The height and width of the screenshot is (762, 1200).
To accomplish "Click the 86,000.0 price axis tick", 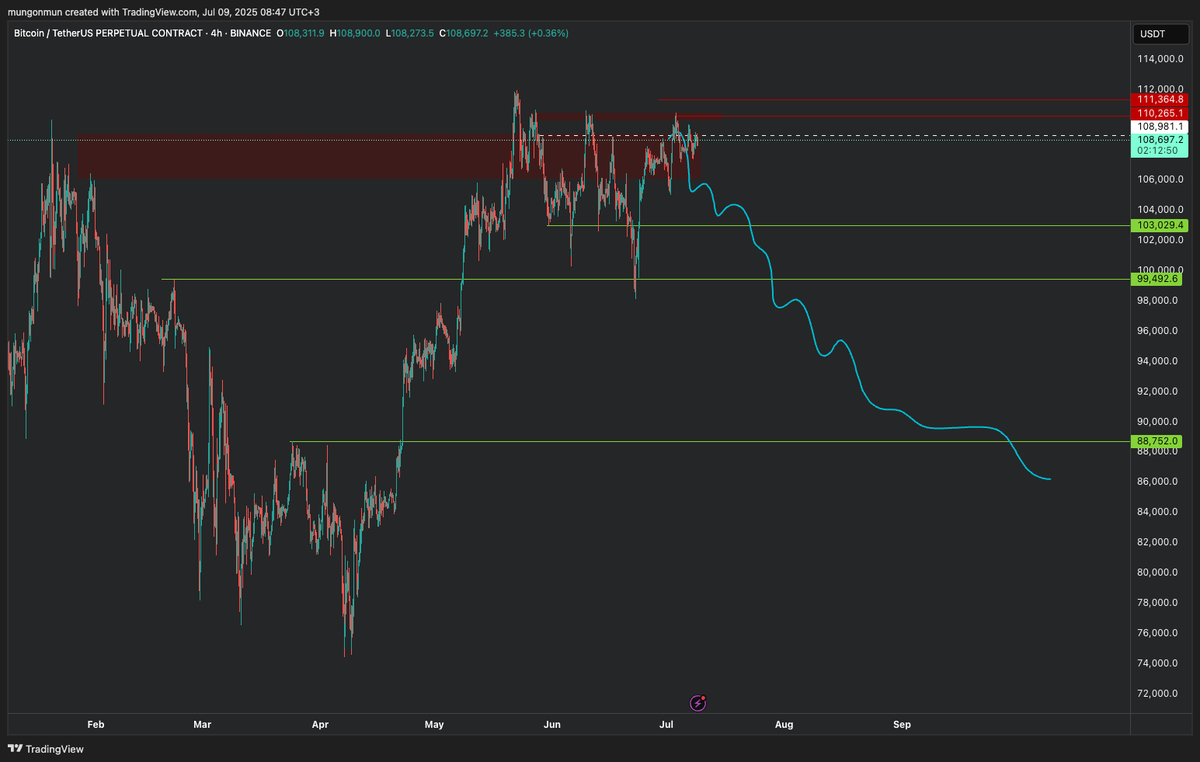I will [1159, 482].
